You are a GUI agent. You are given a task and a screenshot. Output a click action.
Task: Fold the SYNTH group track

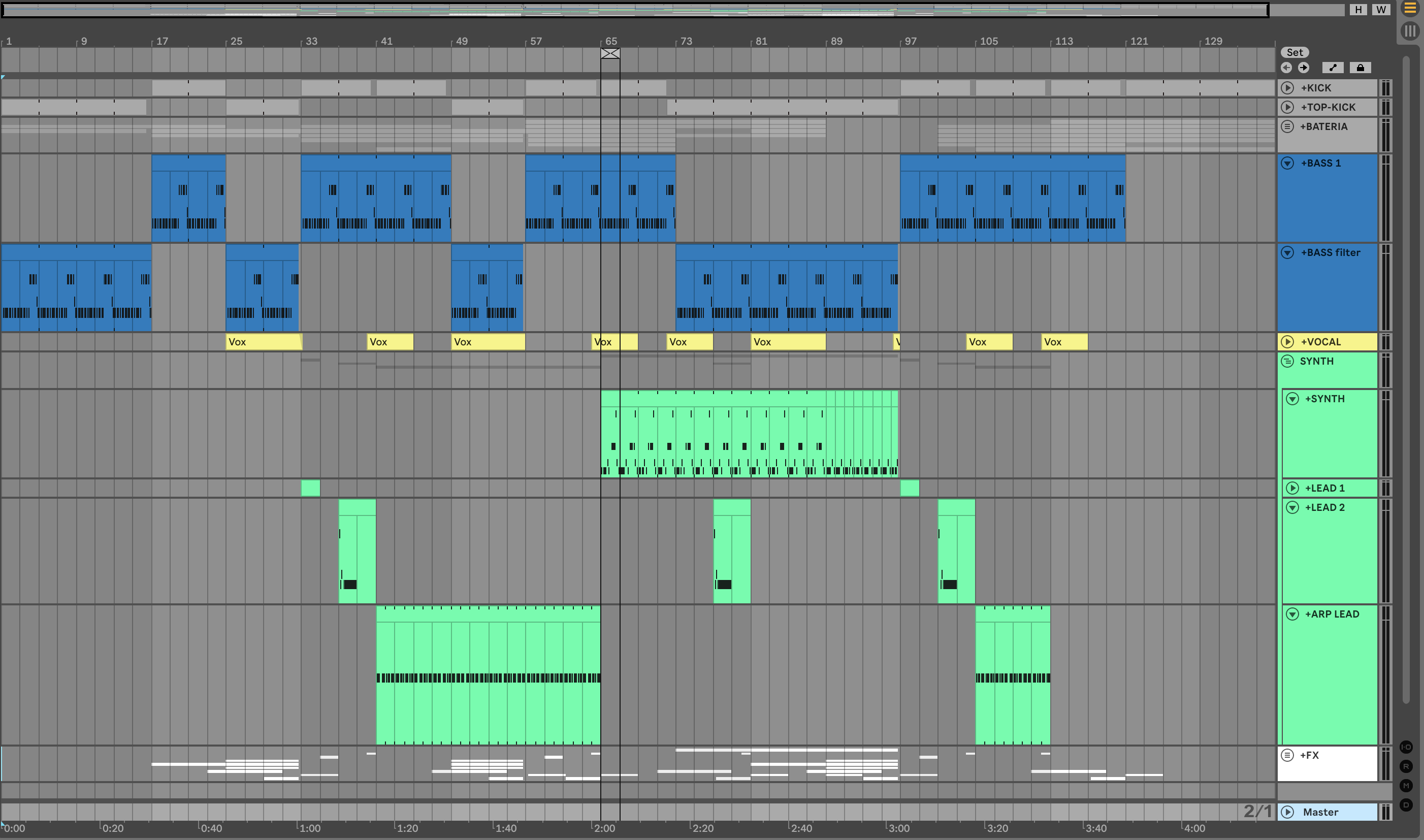tap(1287, 361)
